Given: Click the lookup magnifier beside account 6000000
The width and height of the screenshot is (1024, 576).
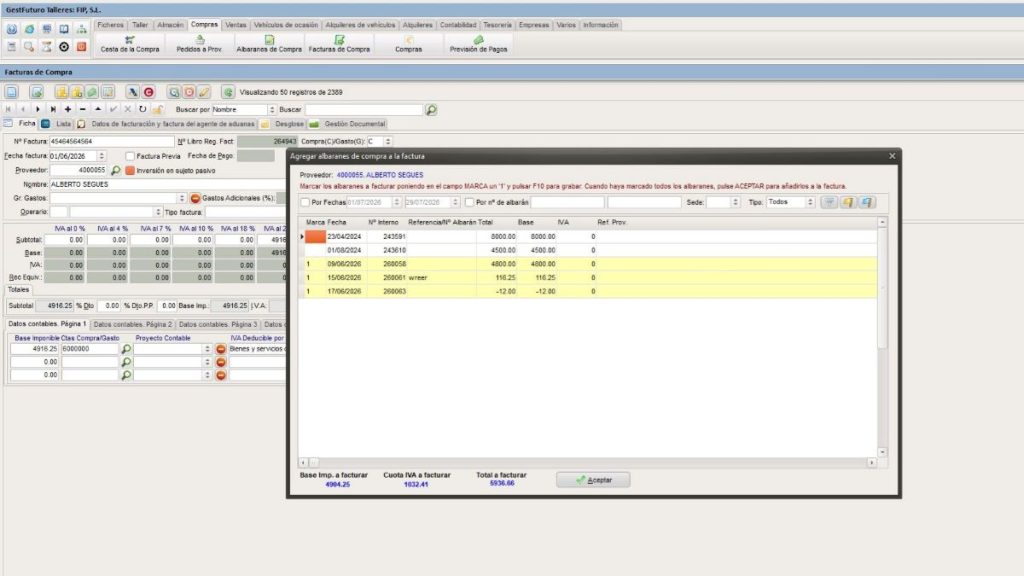Looking at the screenshot, I should (126, 349).
